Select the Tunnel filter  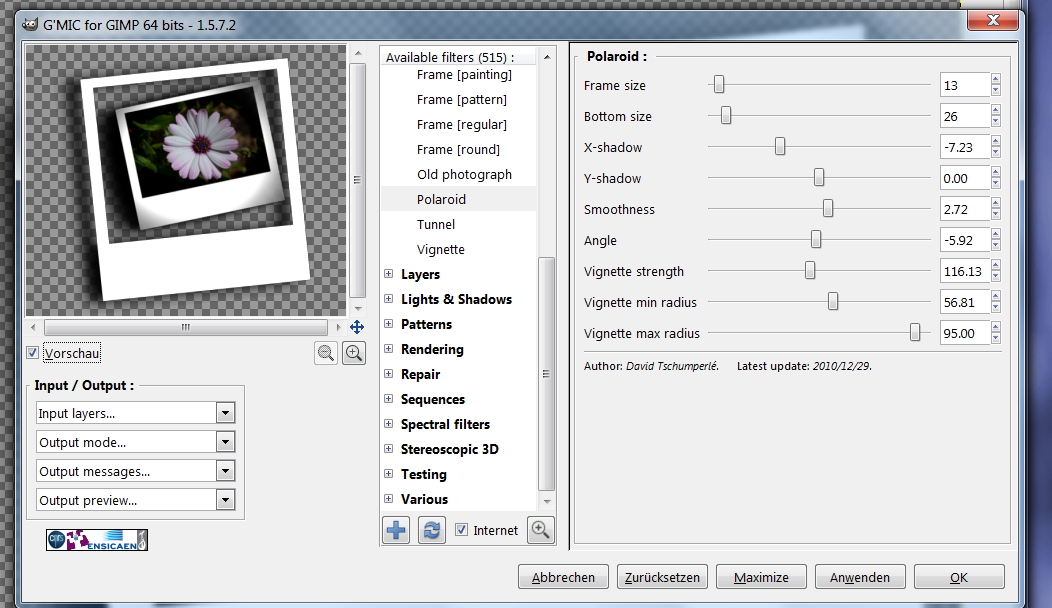[435, 224]
